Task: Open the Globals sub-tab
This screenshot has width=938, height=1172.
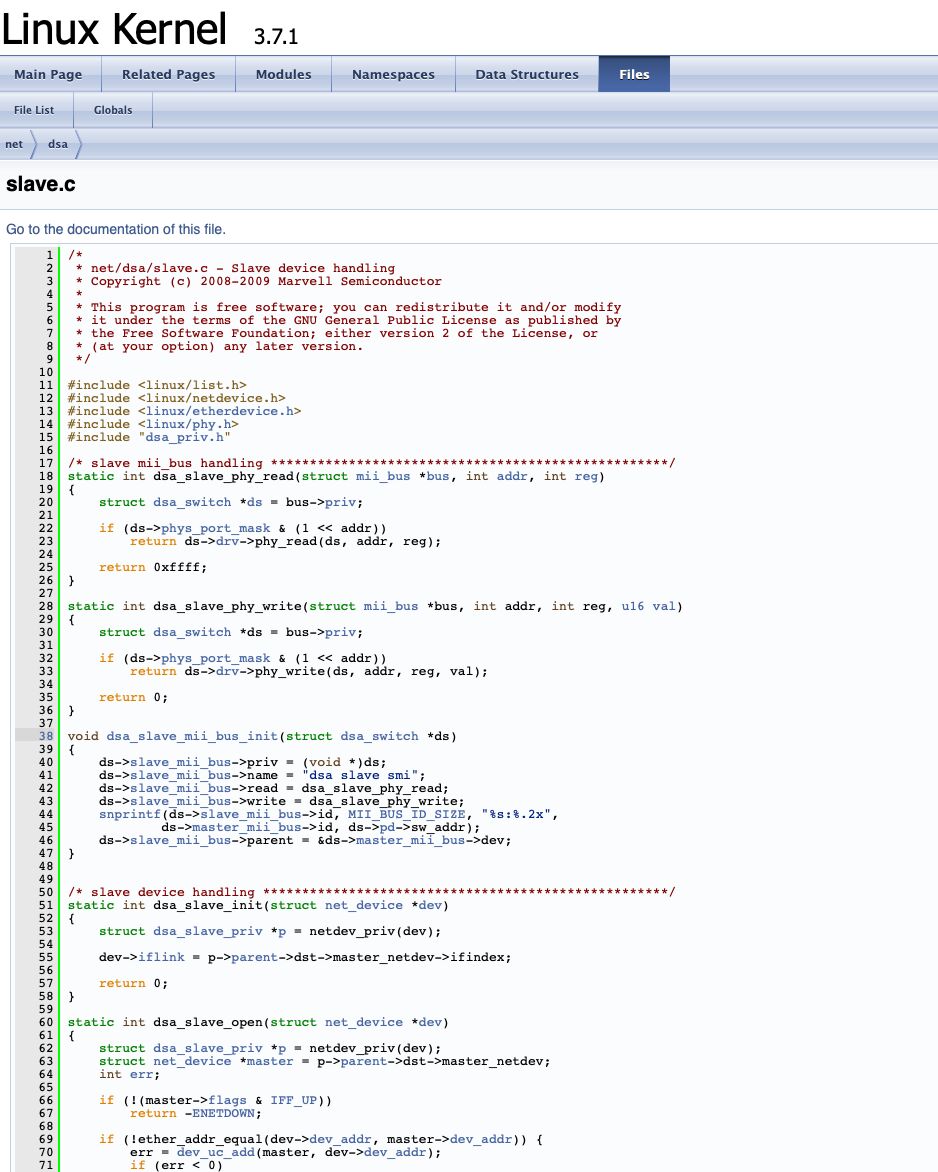Action: point(113,110)
